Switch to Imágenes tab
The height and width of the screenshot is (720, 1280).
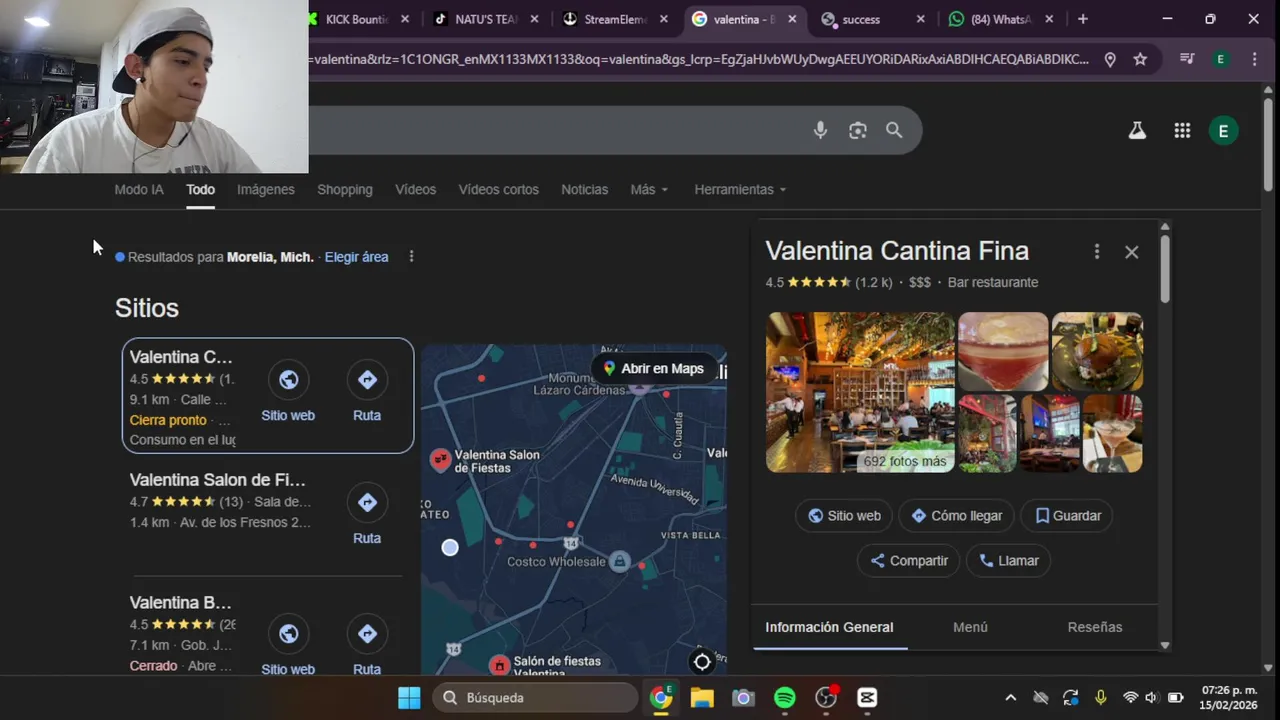coord(266,189)
